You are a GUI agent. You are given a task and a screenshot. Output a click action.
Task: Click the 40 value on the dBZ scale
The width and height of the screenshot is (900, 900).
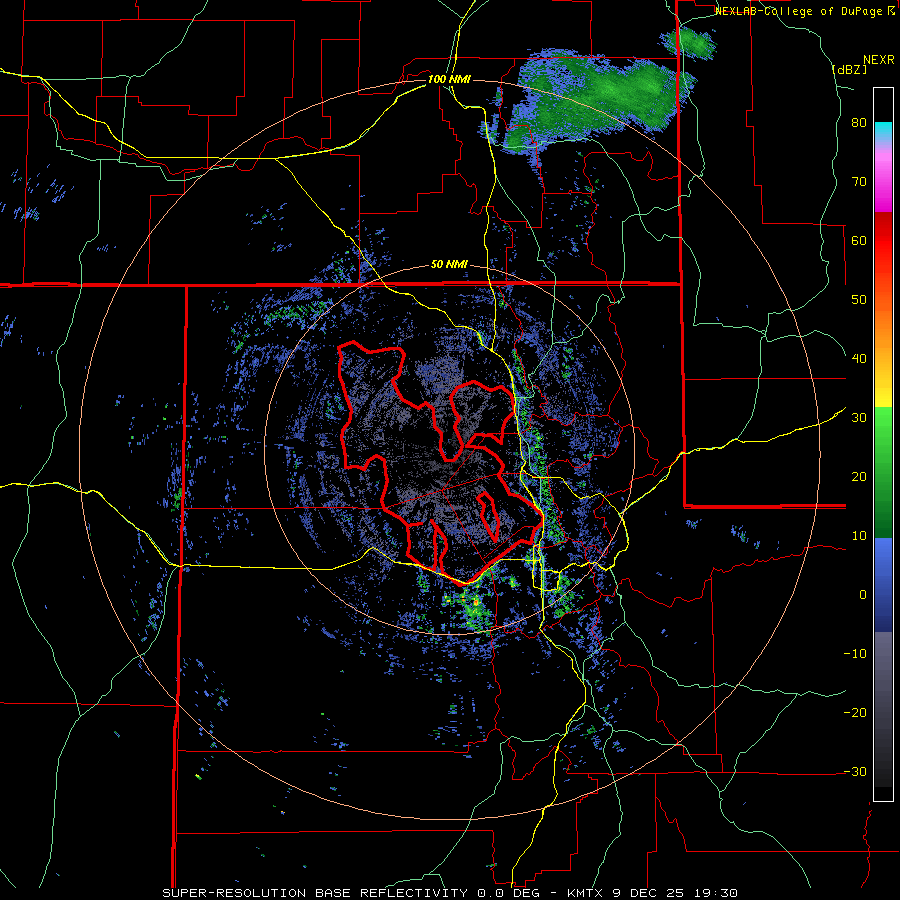(859, 359)
